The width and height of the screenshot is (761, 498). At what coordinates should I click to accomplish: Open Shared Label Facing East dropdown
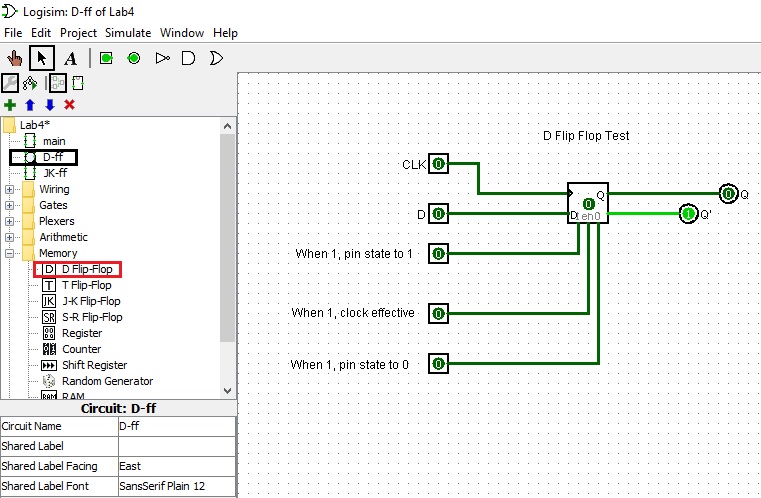click(x=177, y=466)
